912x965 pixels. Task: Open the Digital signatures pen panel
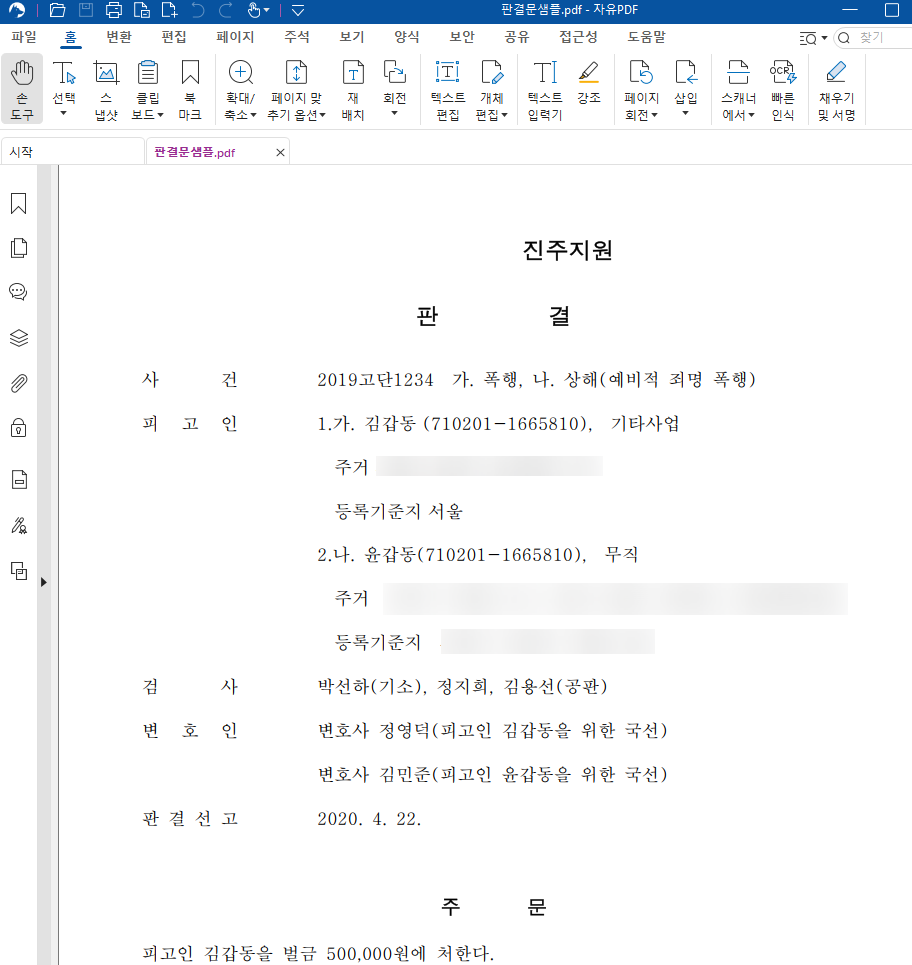(x=19, y=525)
